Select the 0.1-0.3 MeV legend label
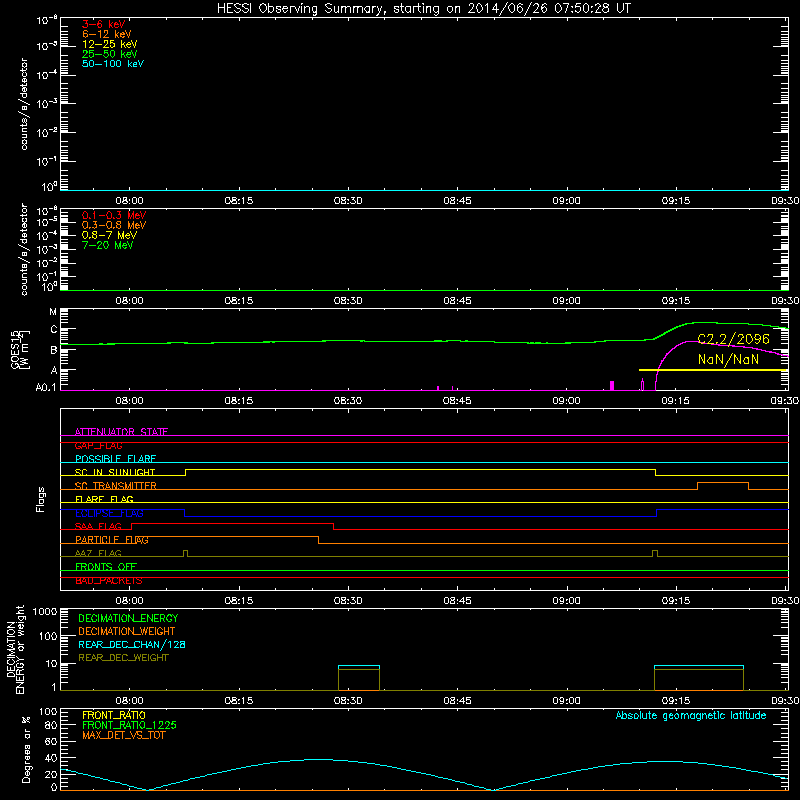 pos(114,215)
